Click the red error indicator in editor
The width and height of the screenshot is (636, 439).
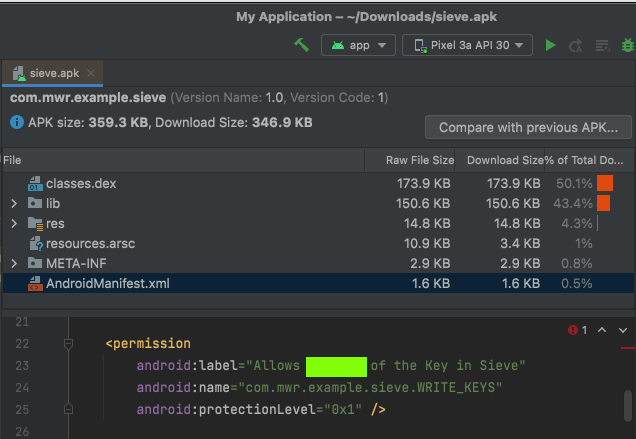(573, 329)
